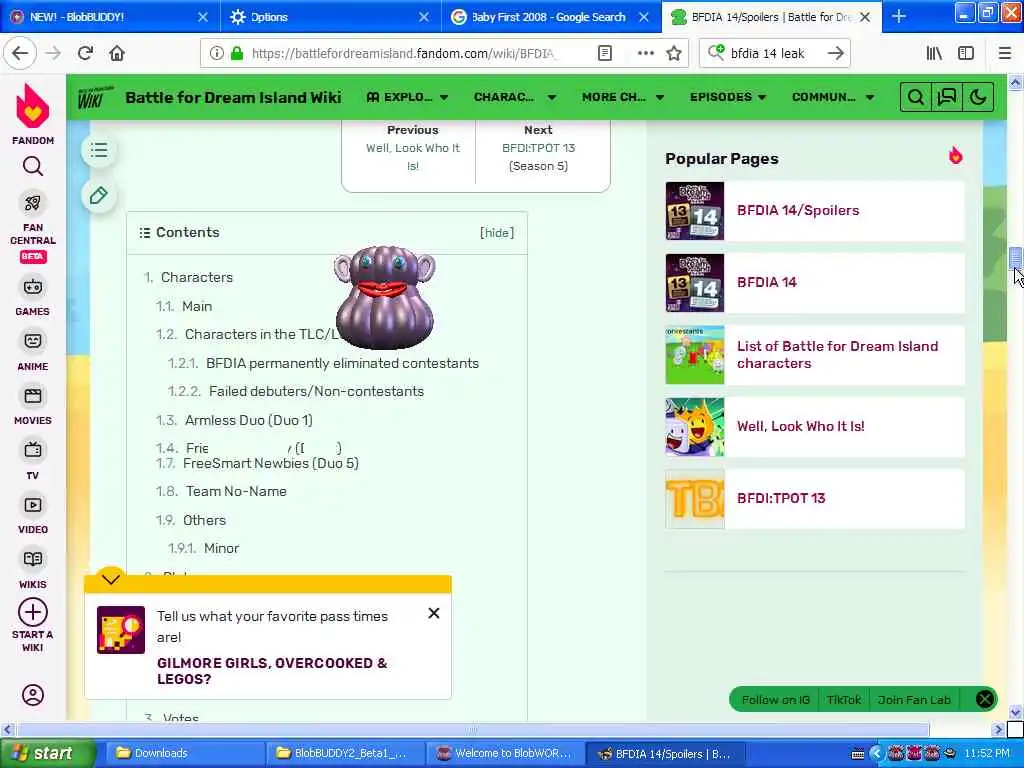Show Firefox sidebars icon
Screen dimensions: 1024x768
[966, 53]
